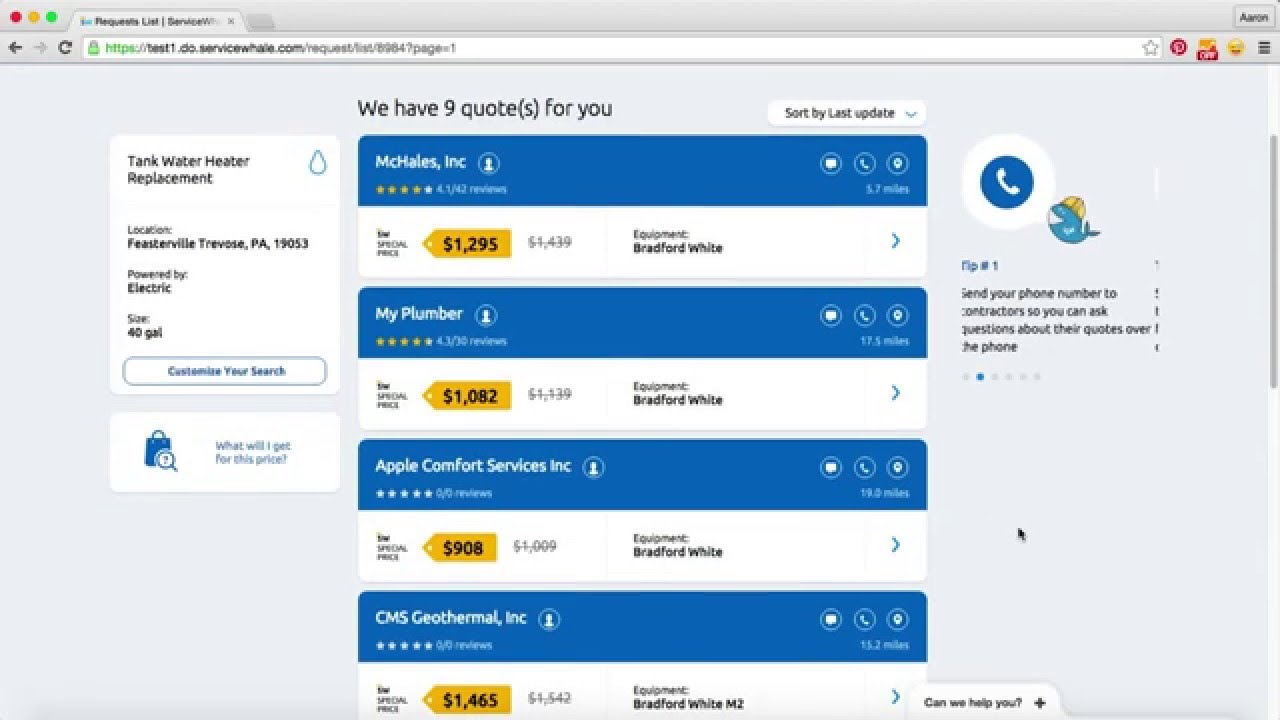Click the $1,082 price tag
Screen dimensions: 1280x720
tap(468, 396)
